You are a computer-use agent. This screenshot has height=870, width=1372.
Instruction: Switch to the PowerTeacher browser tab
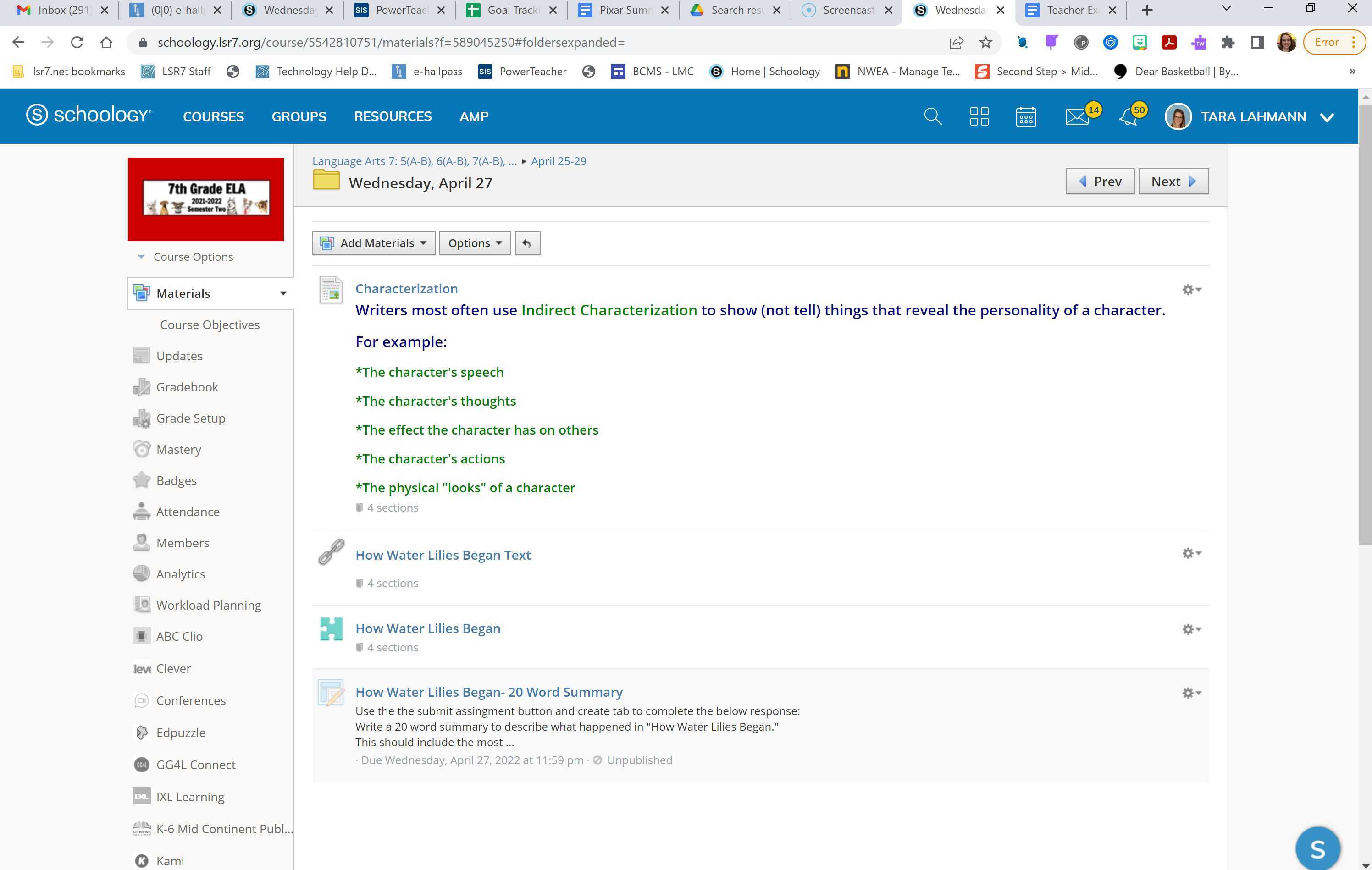(398, 10)
